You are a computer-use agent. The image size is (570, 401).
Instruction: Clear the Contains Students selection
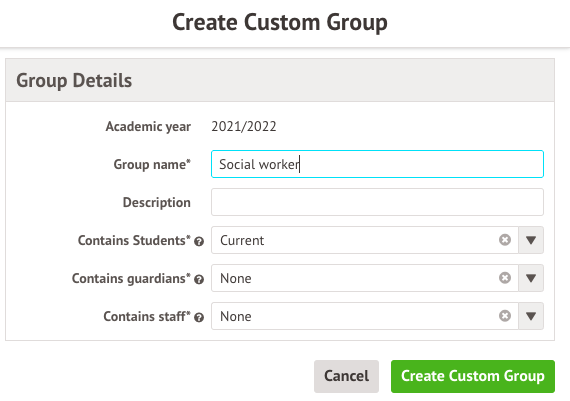505,240
